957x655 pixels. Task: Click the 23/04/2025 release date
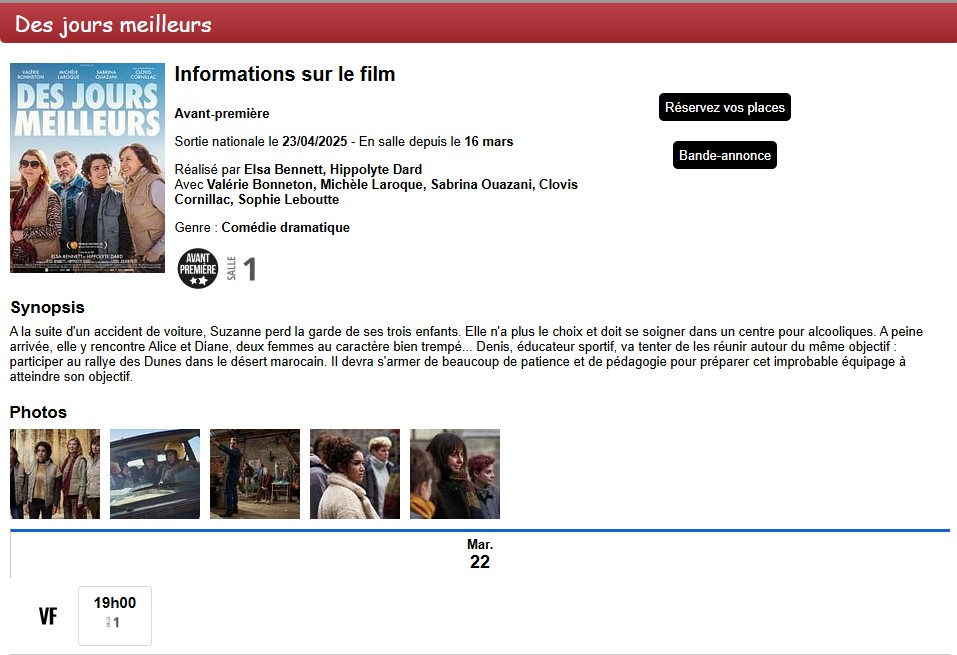click(x=314, y=141)
